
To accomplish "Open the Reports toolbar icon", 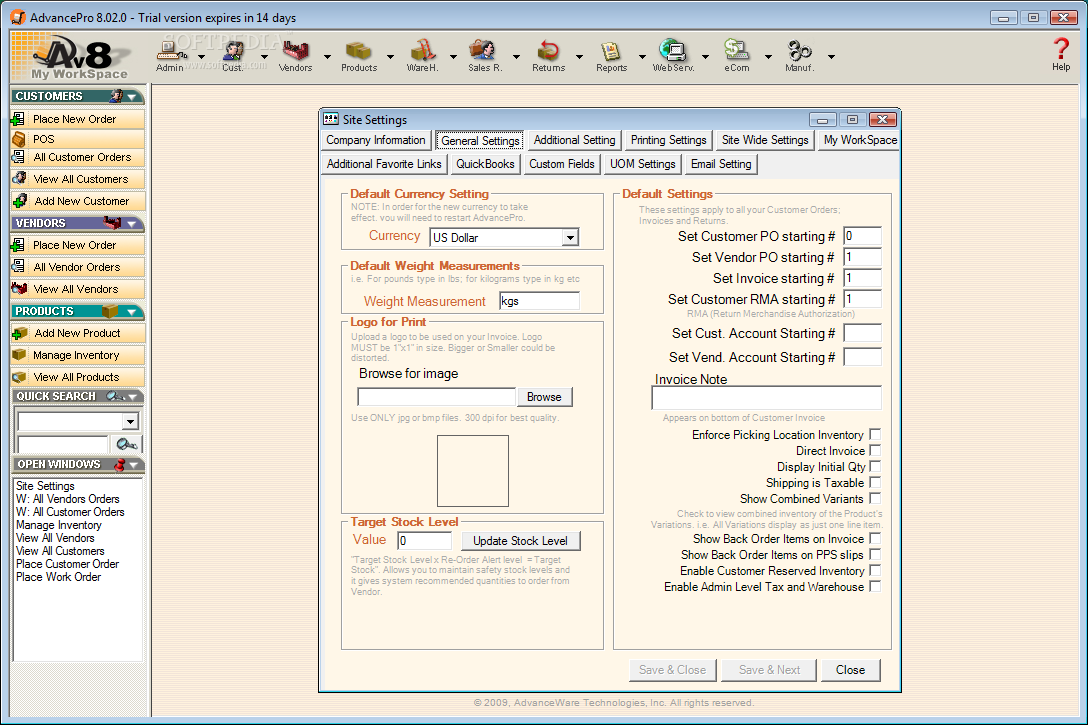I will pos(611,56).
